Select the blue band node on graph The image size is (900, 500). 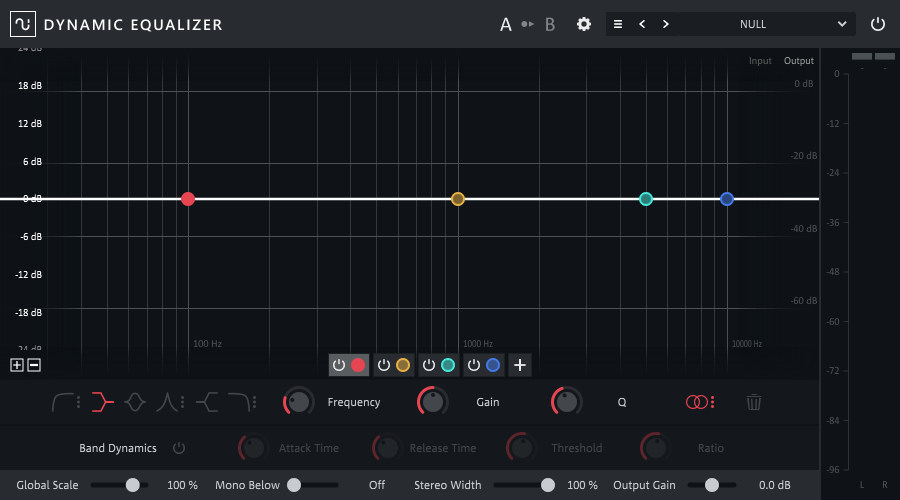pyautogui.click(x=727, y=199)
